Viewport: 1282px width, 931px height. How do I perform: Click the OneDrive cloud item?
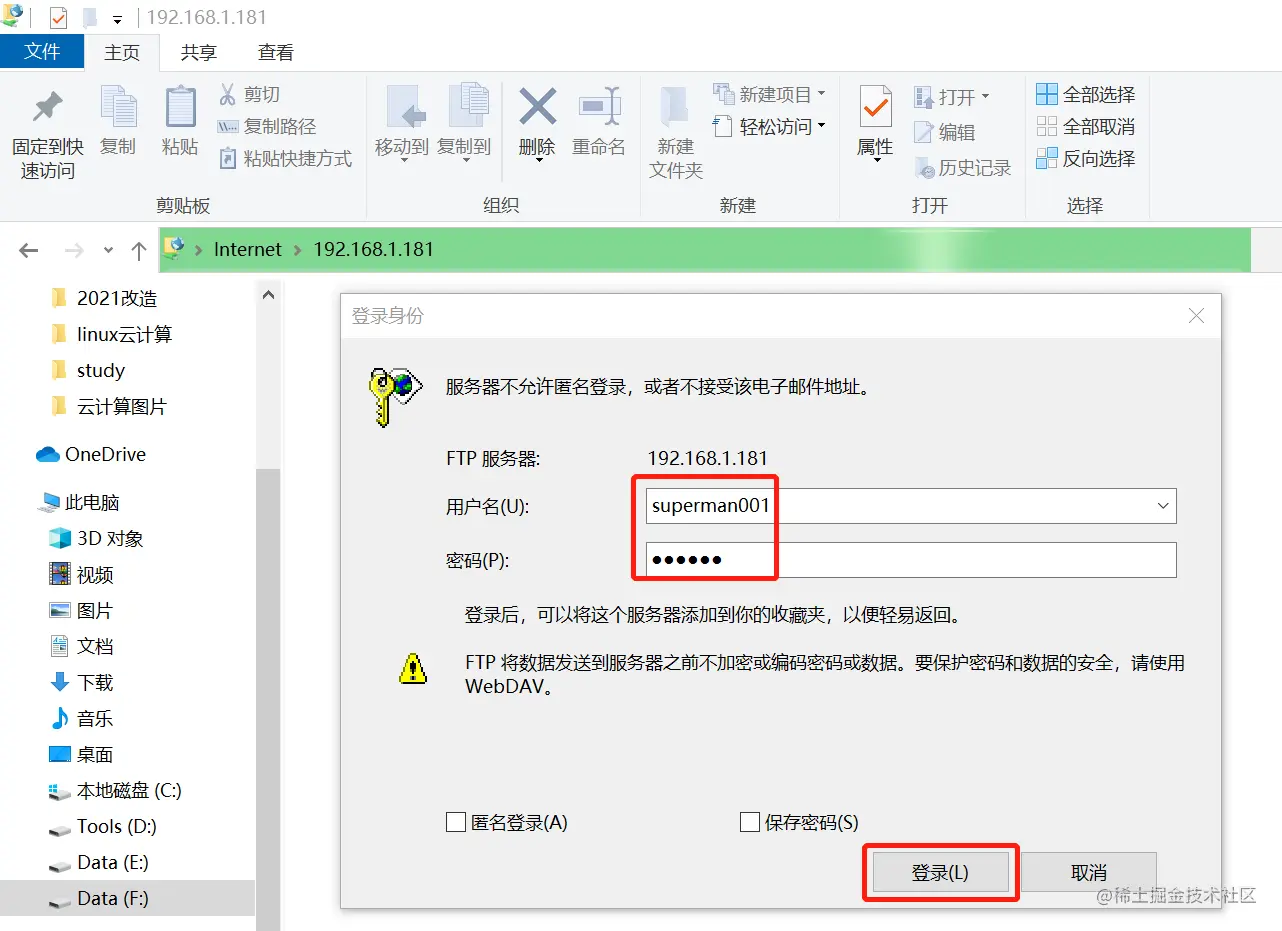coord(91,454)
